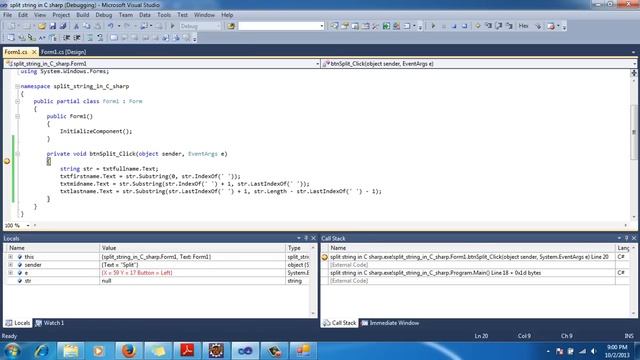Image resolution: width=640 pixels, height=360 pixels.
Task: Click the Breakpoints window icon in debug toolbar
Action: point(551,26)
